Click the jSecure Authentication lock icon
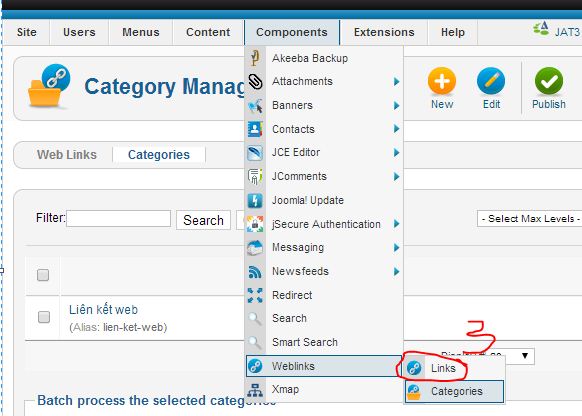This screenshot has width=582, height=416. click(255, 224)
